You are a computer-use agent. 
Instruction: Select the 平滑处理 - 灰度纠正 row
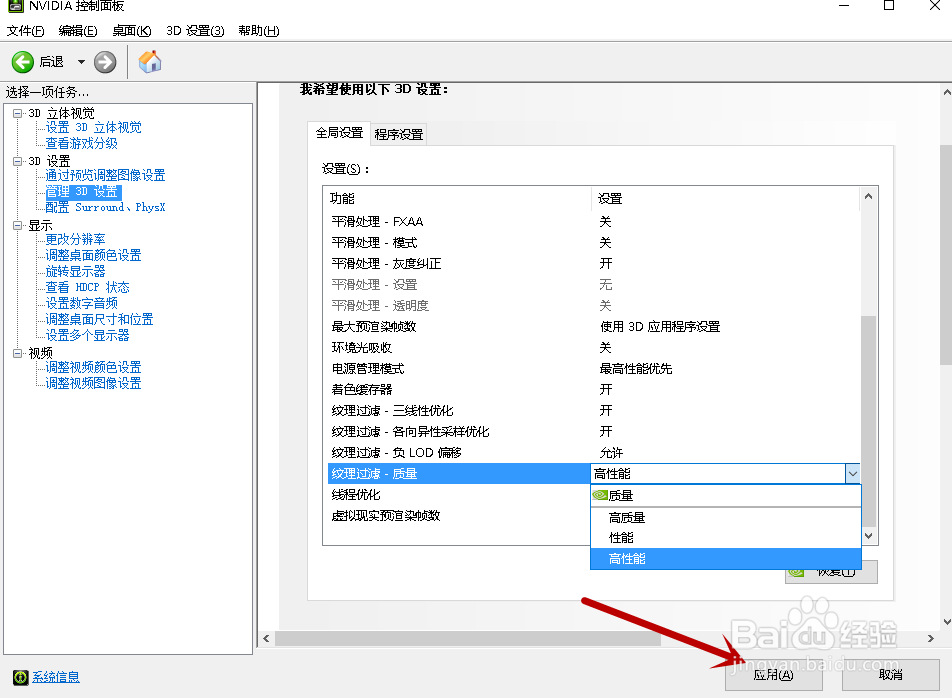[593, 263]
